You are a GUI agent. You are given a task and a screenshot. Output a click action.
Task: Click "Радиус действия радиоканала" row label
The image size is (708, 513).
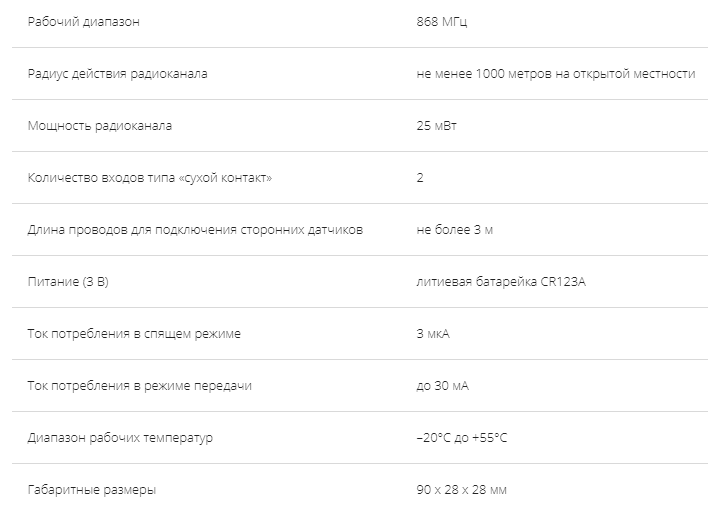coord(117,74)
